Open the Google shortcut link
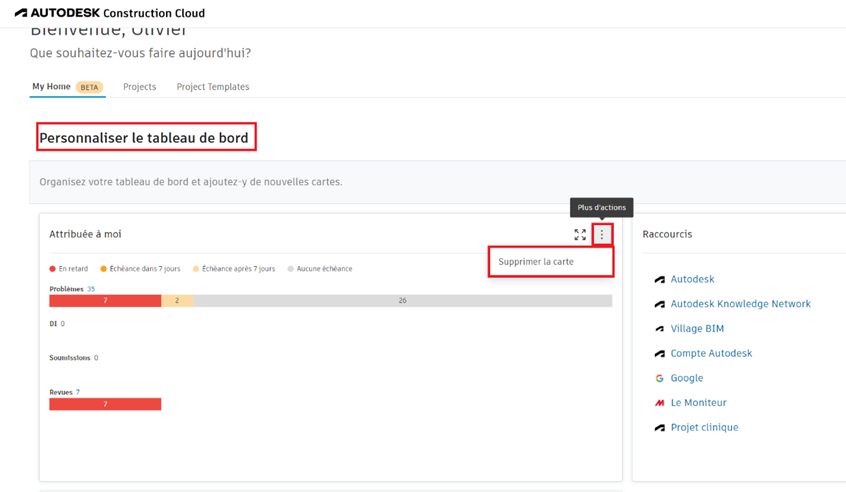 click(687, 378)
